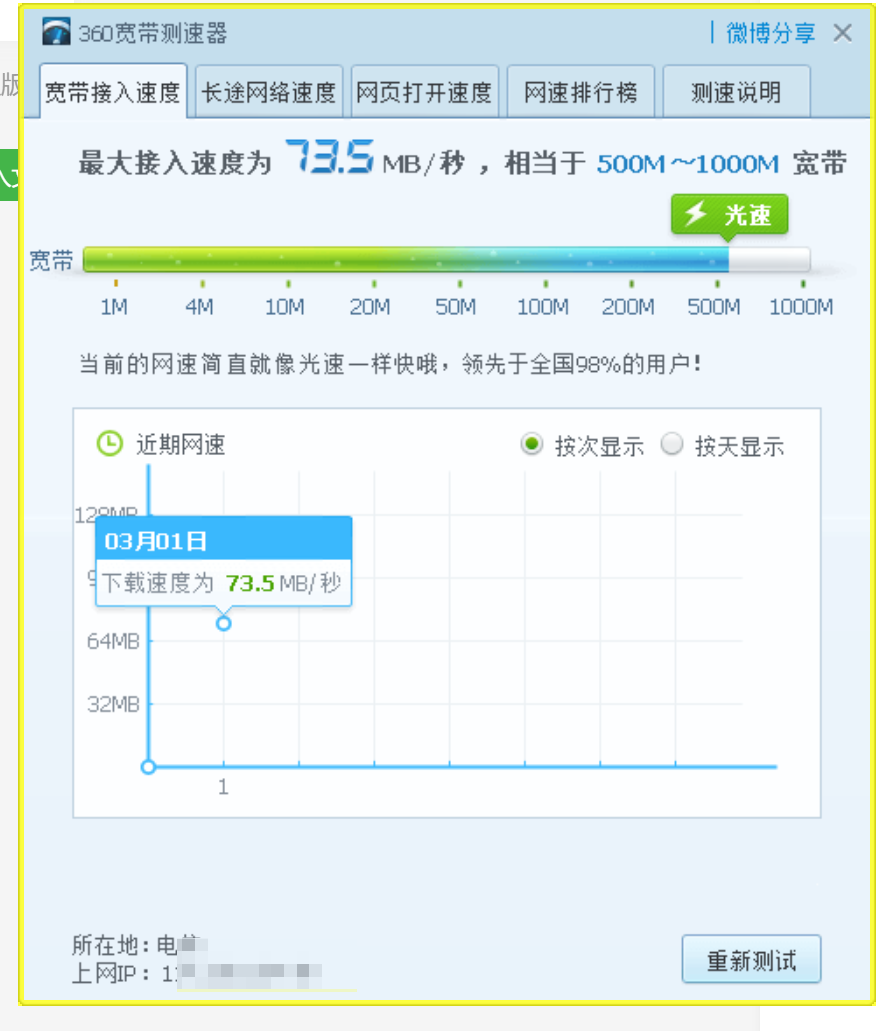This screenshot has height=1031, width=895.
Task: Click the 1000M scale label
Action: pyautogui.click(x=801, y=306)
